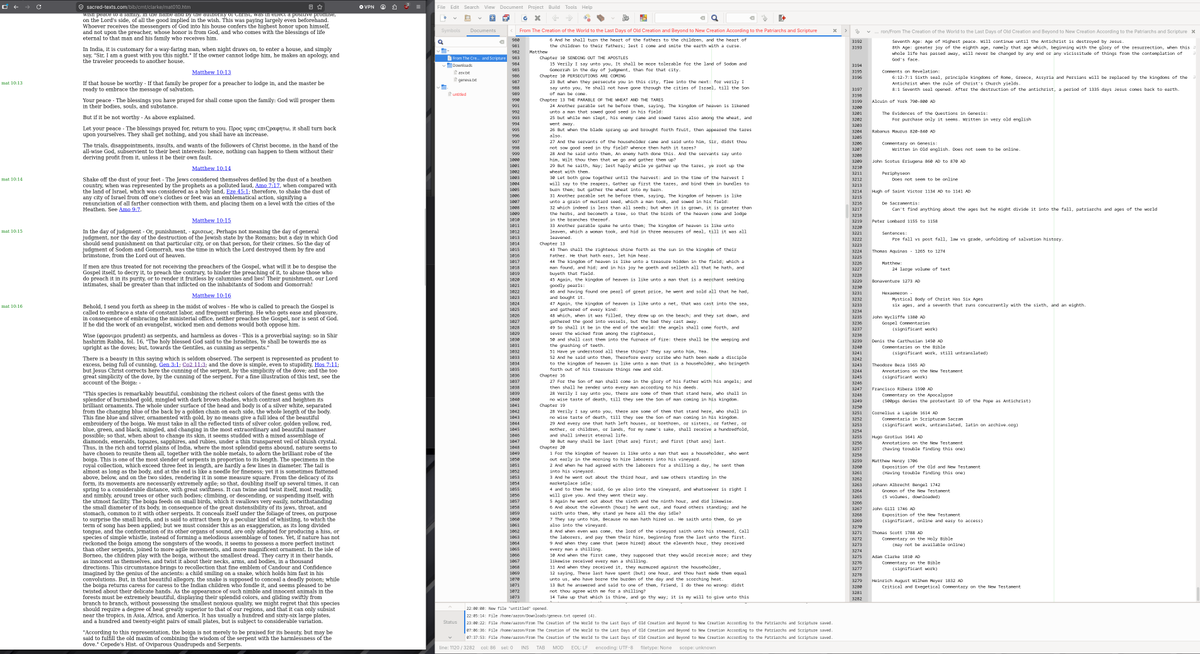Open the Status tab in message window

(x=450, y=622)
